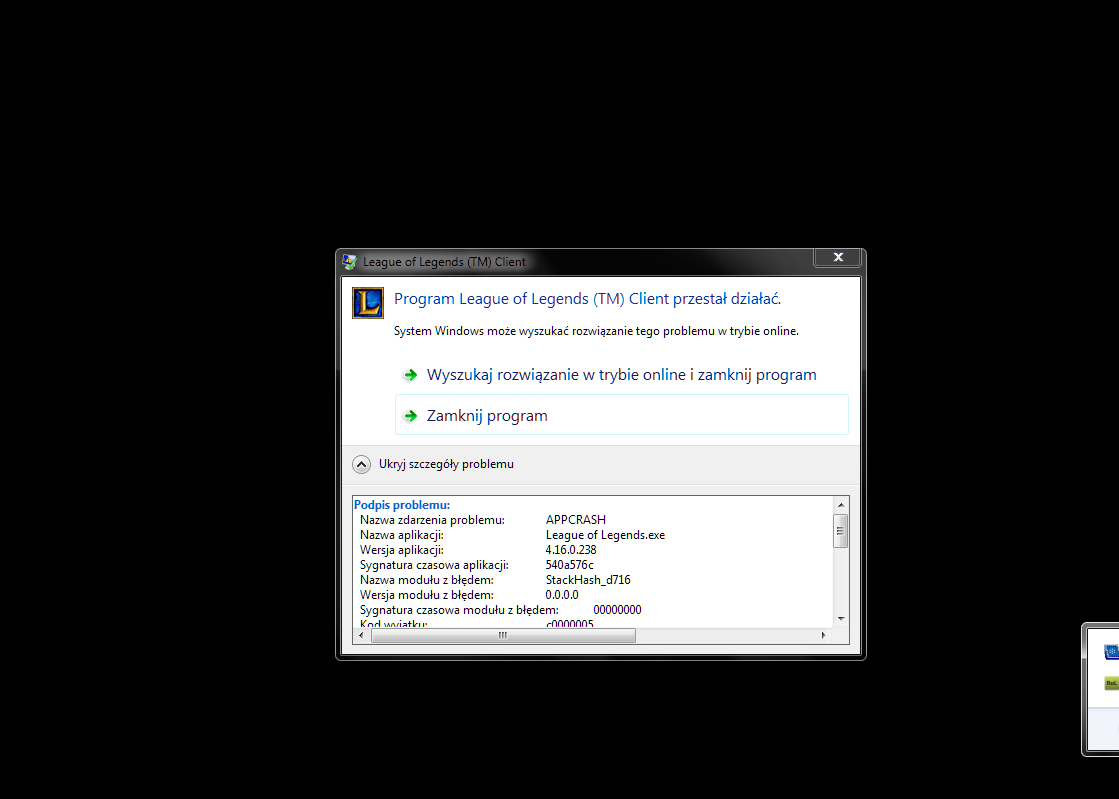Viewport: 1119px width, 799px height.
Task: Click the horizontal scrollbar left arrow
Action: point(362,636)
